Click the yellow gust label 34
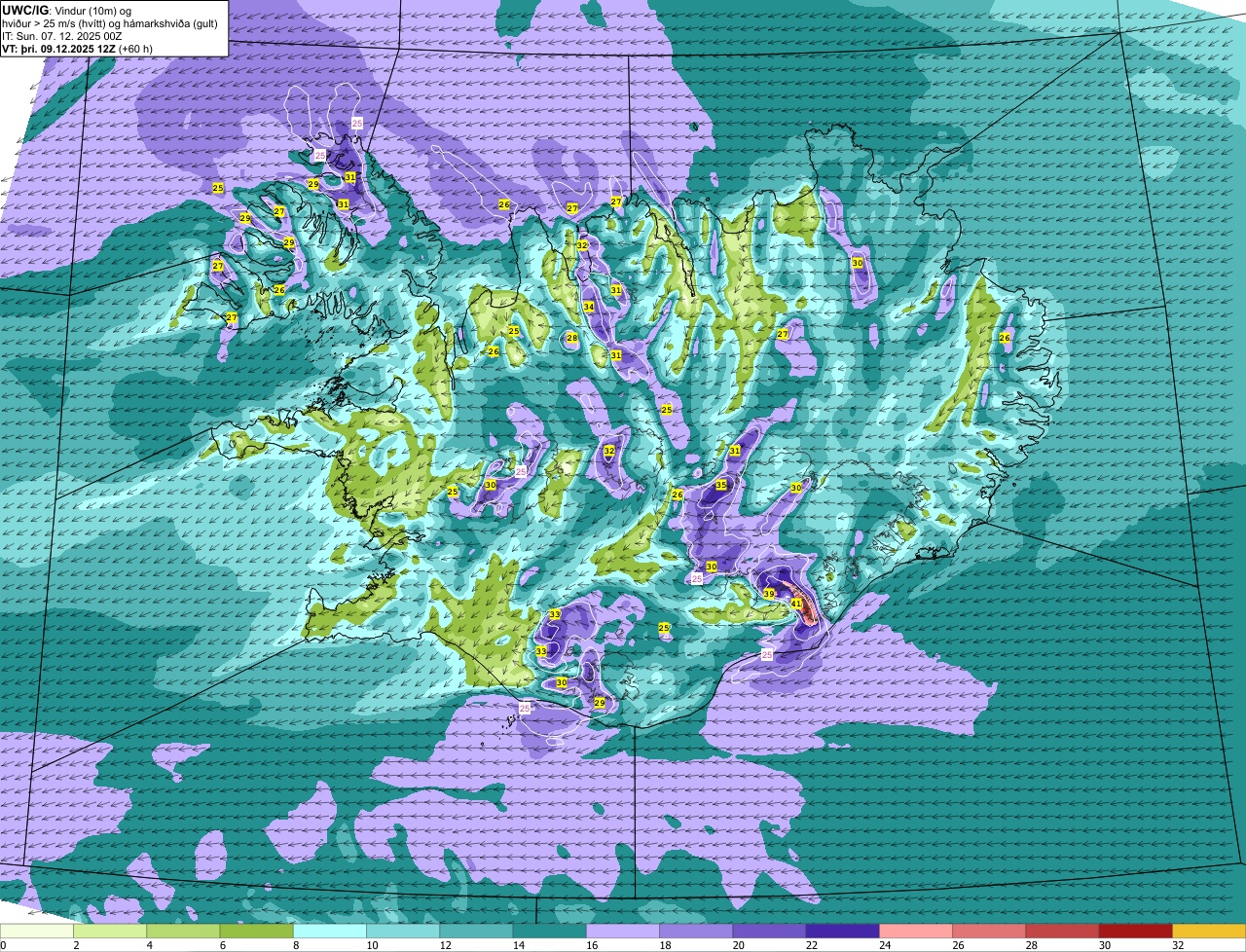 pos(589,307)
